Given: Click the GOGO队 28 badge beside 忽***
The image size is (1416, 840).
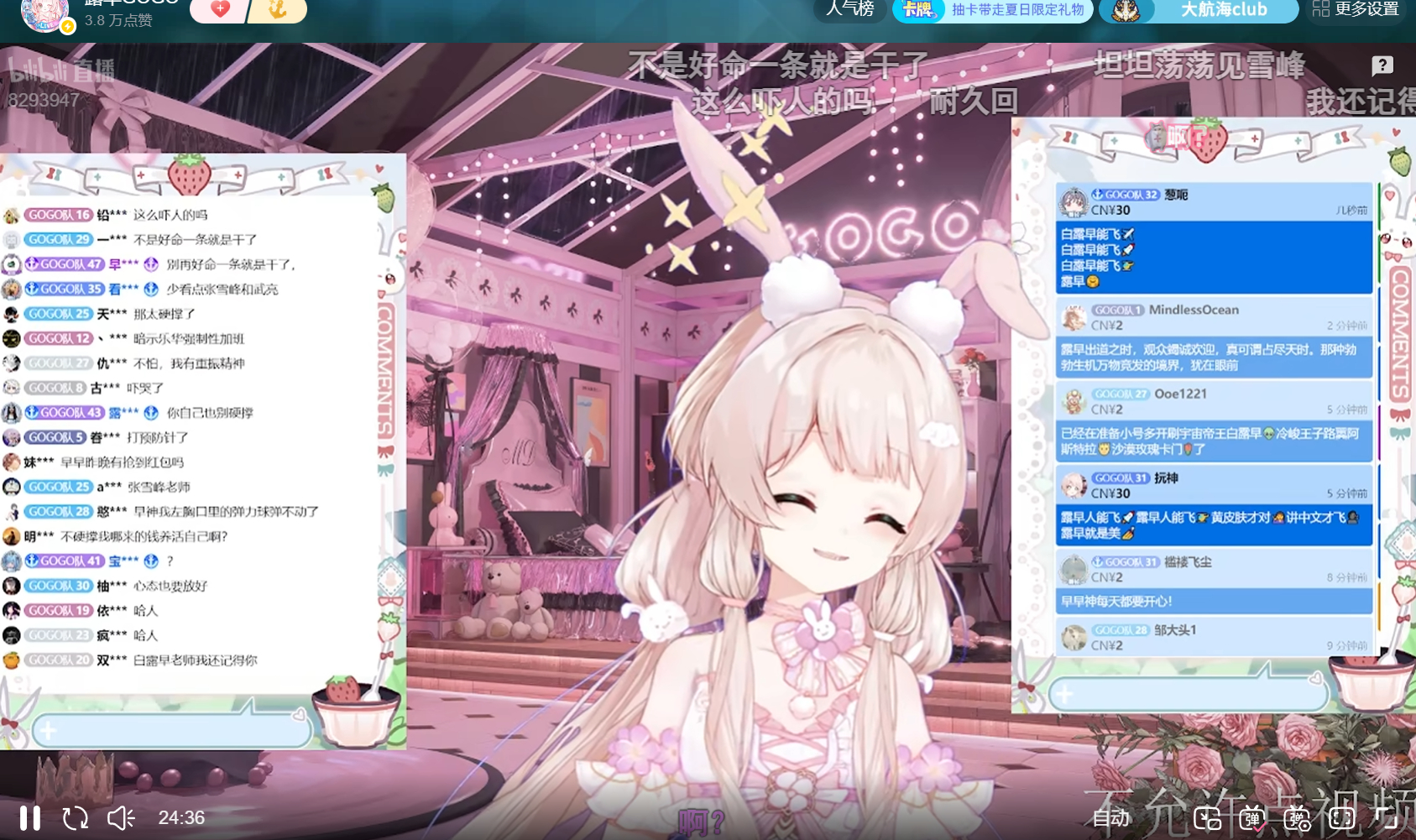Looking at the screenshot, I should [59, 511].
